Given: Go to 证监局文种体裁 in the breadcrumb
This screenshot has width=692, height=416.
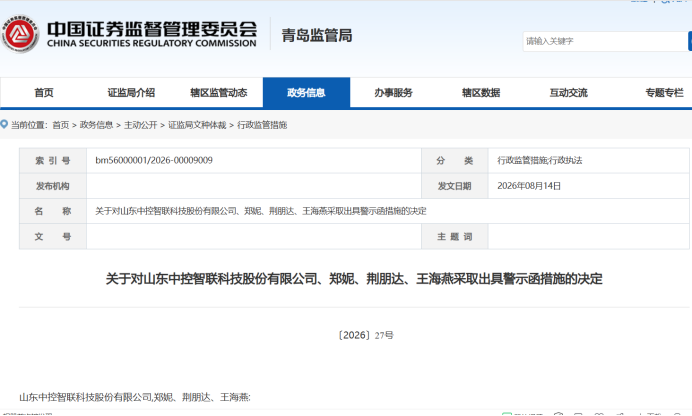Looking at the screenshot, I should click(197, 125).
